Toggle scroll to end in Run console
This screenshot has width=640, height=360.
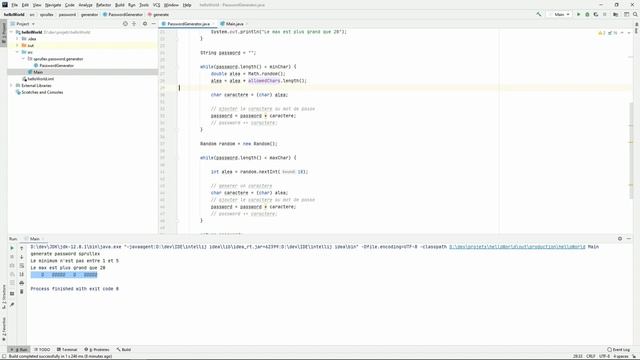[22, 274]
